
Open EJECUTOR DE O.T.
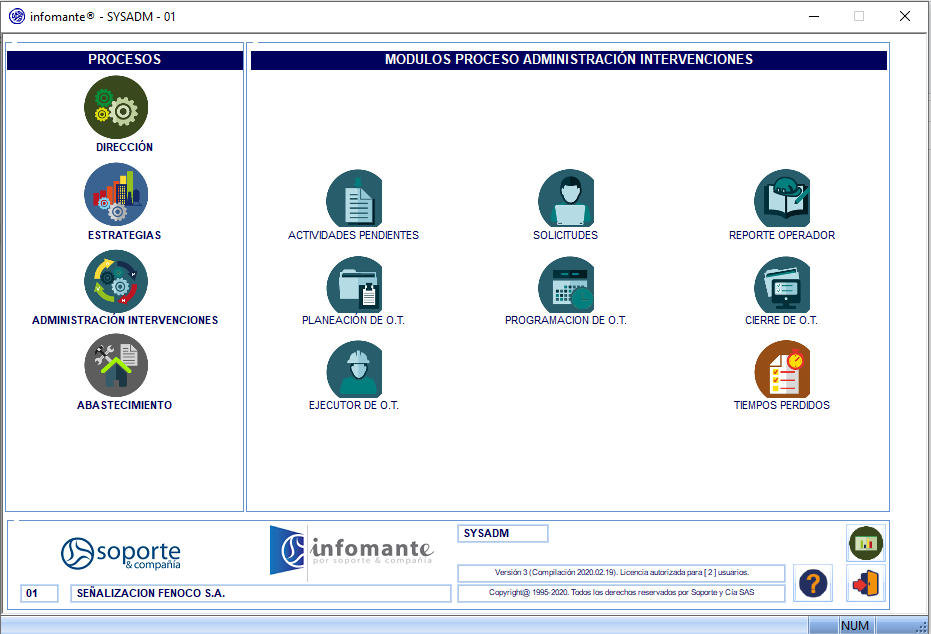pos(354,370)
